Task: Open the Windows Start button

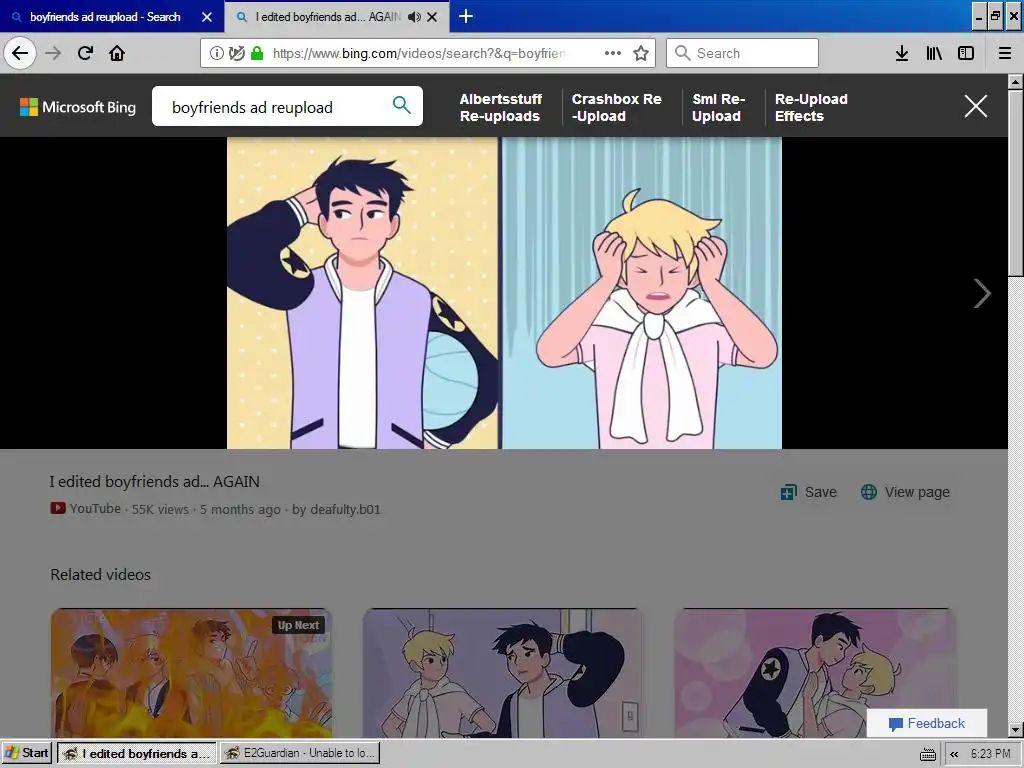Action: [x=27, y=753]
